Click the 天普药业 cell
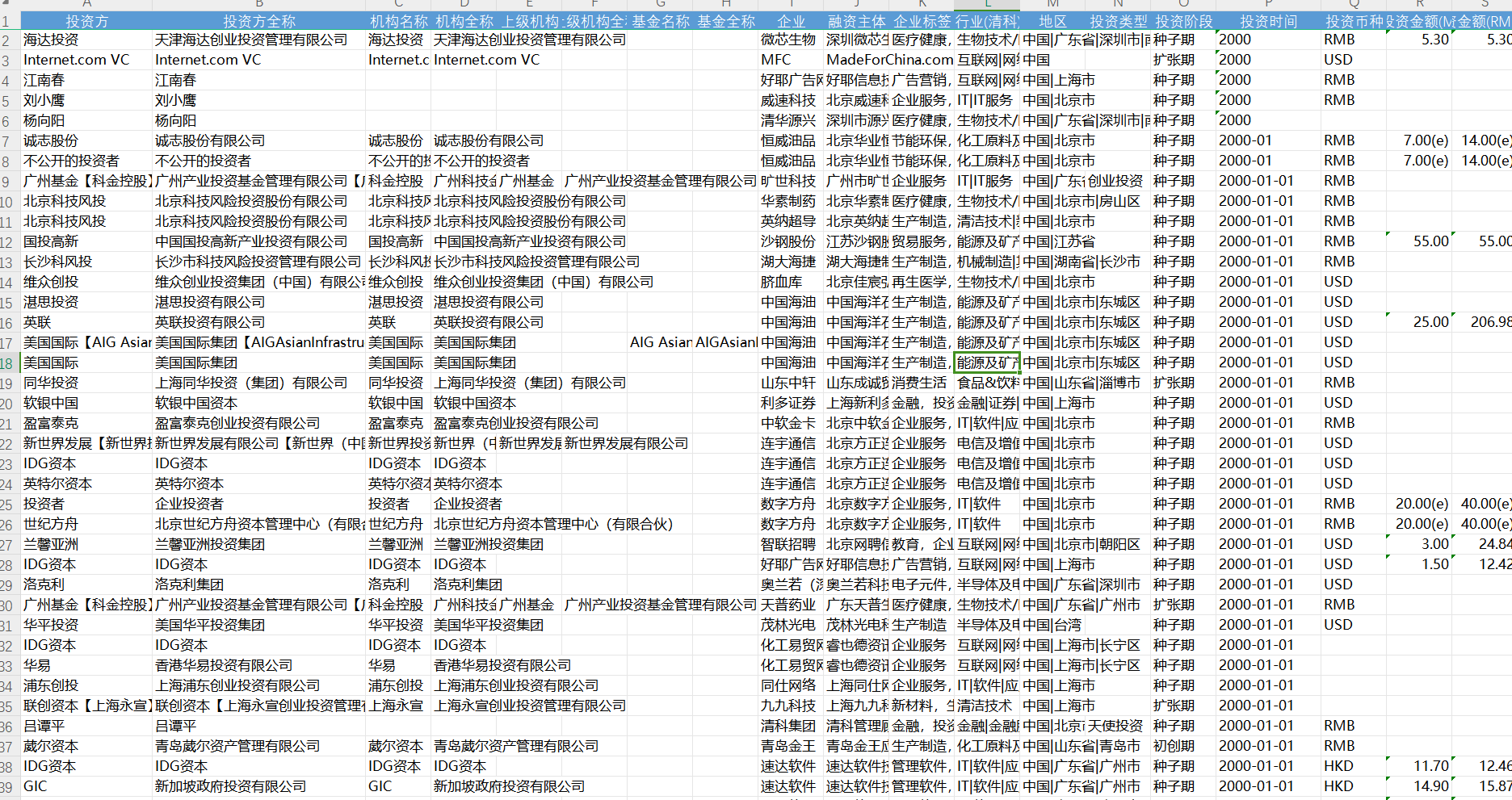1512x800 pixels. [x=791, y=605]
